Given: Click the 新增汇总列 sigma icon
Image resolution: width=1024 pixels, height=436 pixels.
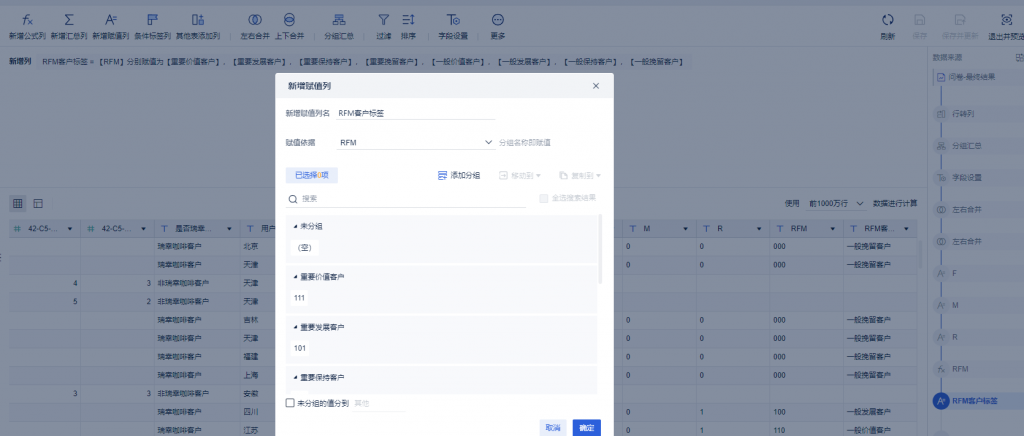Looking at the screenshot, I should tap(69, 20).
